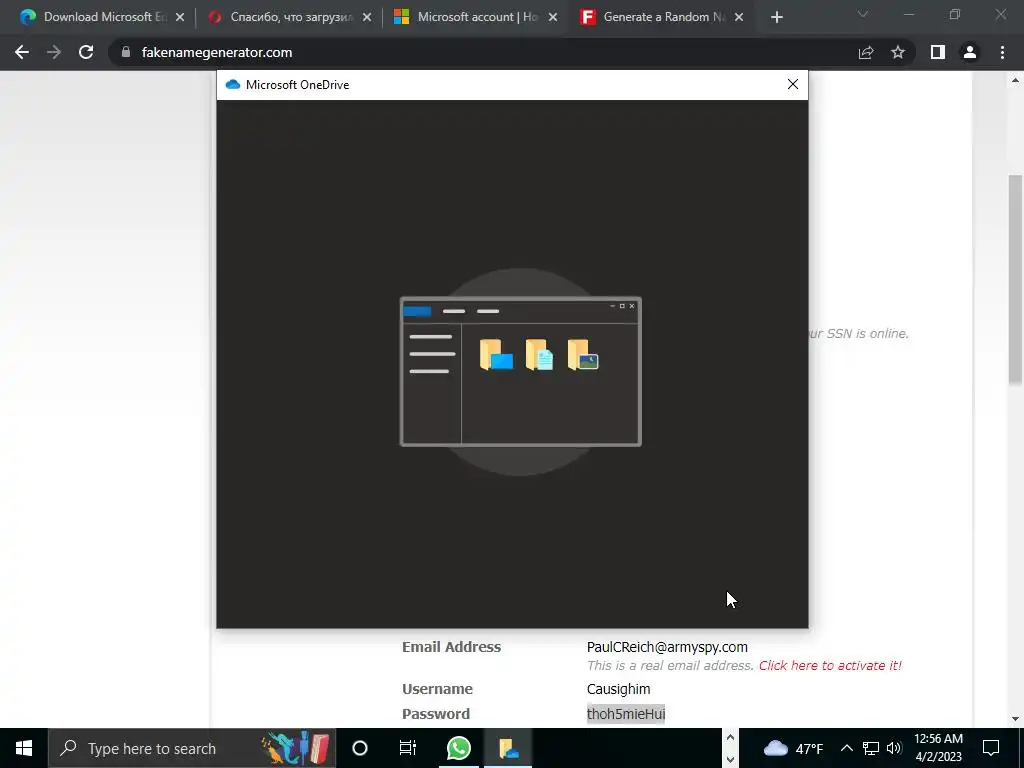Open Task View on taskbar
Screen dimensions: 1024x768
coord(408,748)
